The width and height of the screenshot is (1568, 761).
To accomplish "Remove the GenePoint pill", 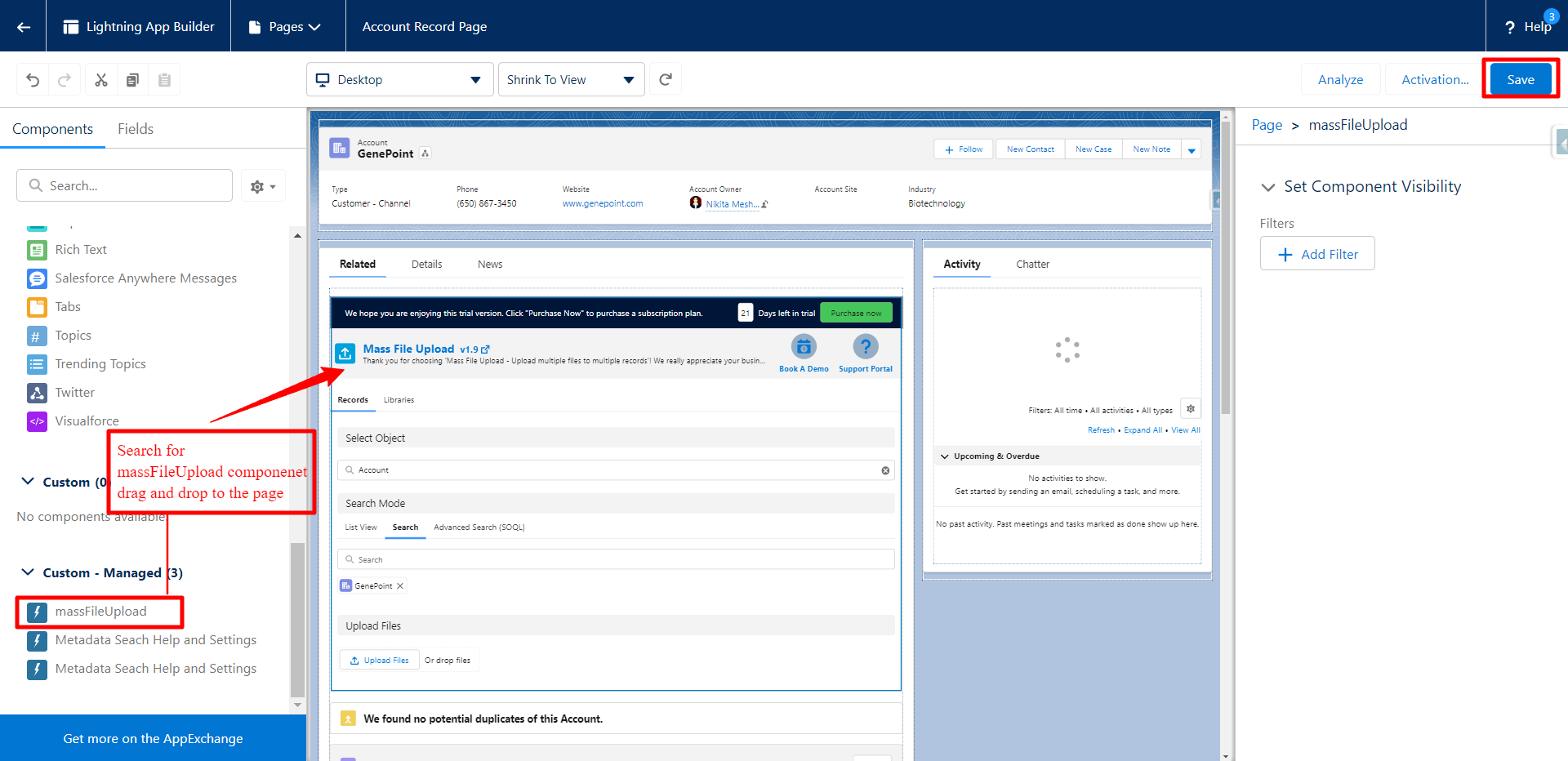I will pyautogui.click(x=400, y=586).
